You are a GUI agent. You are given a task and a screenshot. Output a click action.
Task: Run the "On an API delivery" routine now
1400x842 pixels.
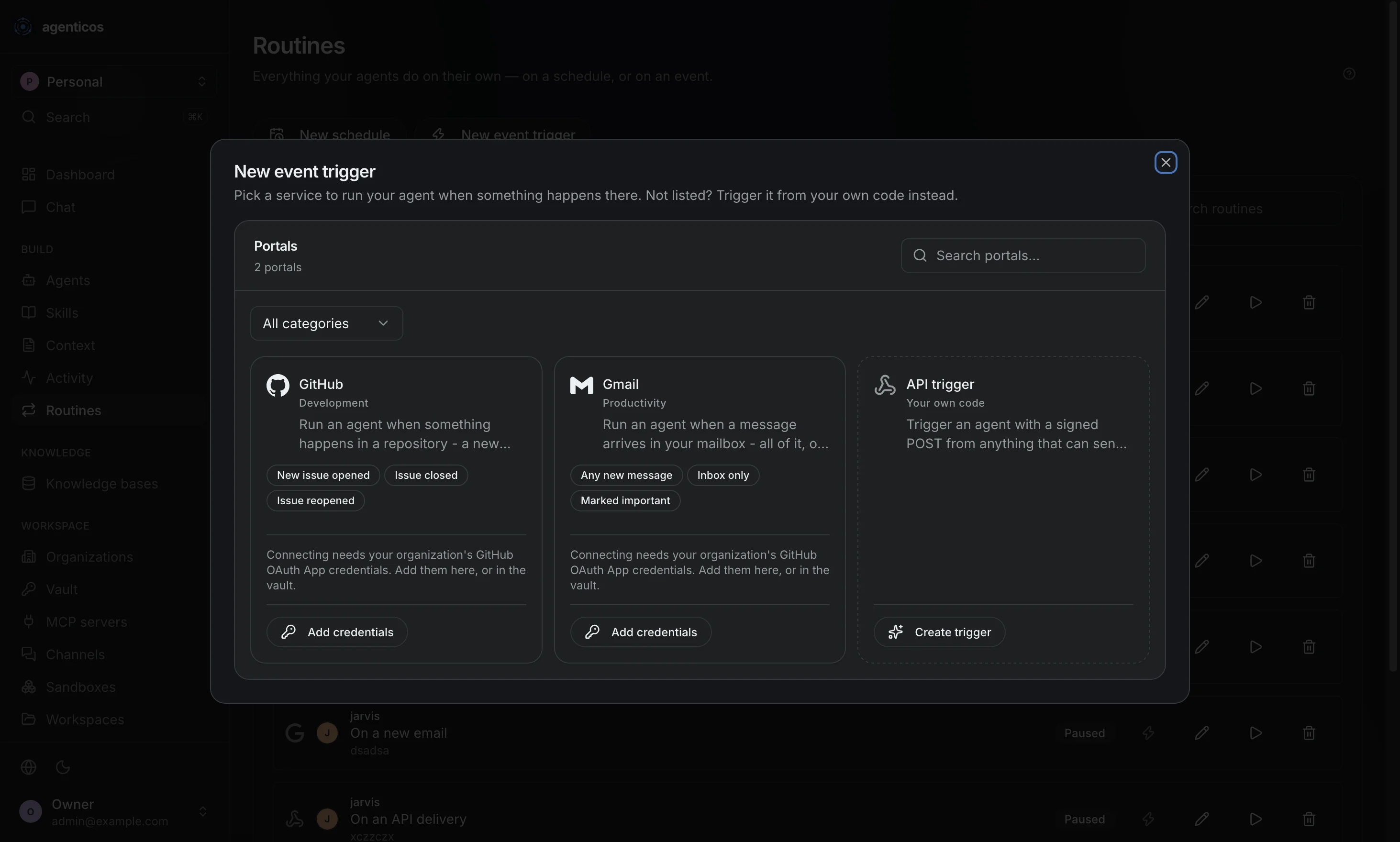click(x=1256, y=820)
